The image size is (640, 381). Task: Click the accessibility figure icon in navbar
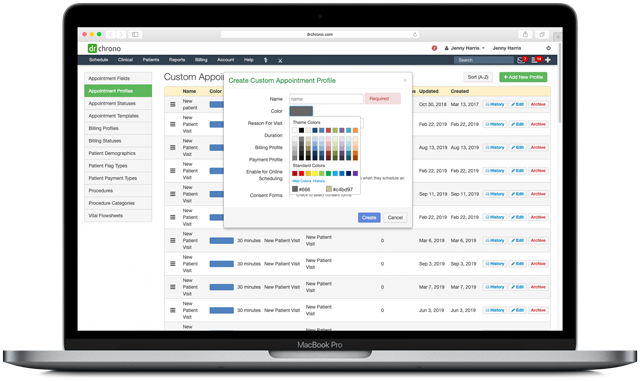tap(266, 60)
